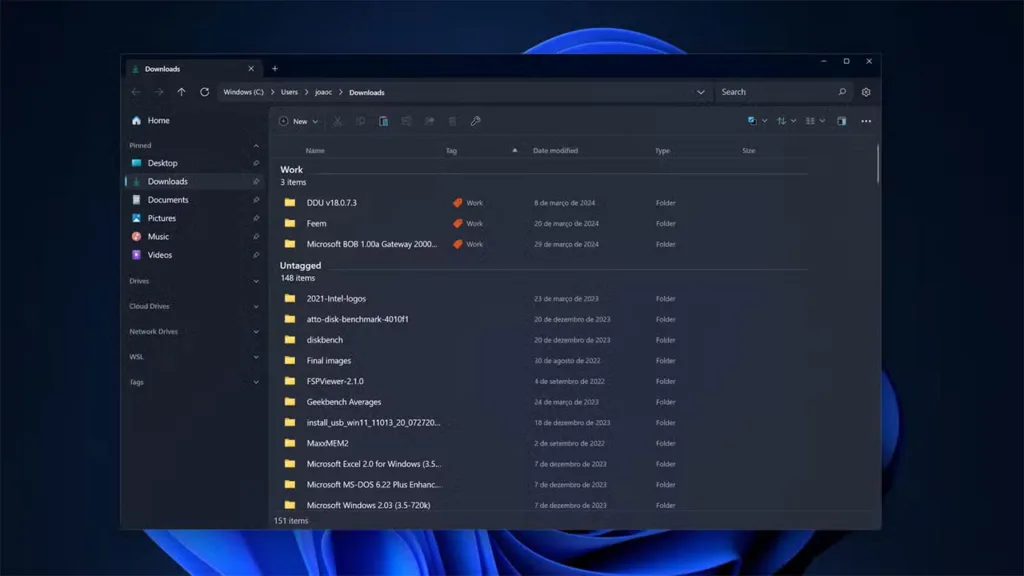Collapse the Pinned section chevron
1024x576 pixels.
click(256, 146)
